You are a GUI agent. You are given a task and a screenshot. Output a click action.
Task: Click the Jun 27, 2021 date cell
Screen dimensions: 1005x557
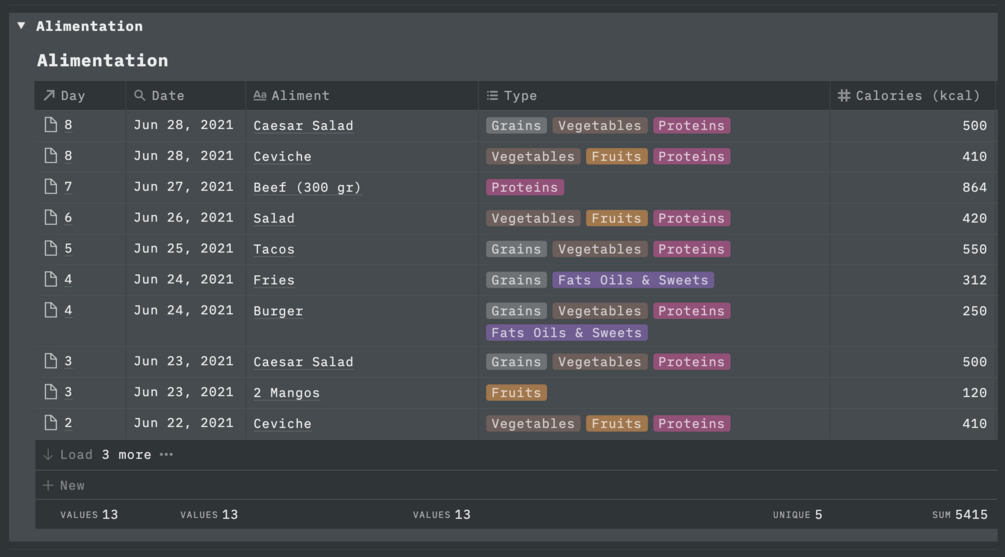click(183, 187)
